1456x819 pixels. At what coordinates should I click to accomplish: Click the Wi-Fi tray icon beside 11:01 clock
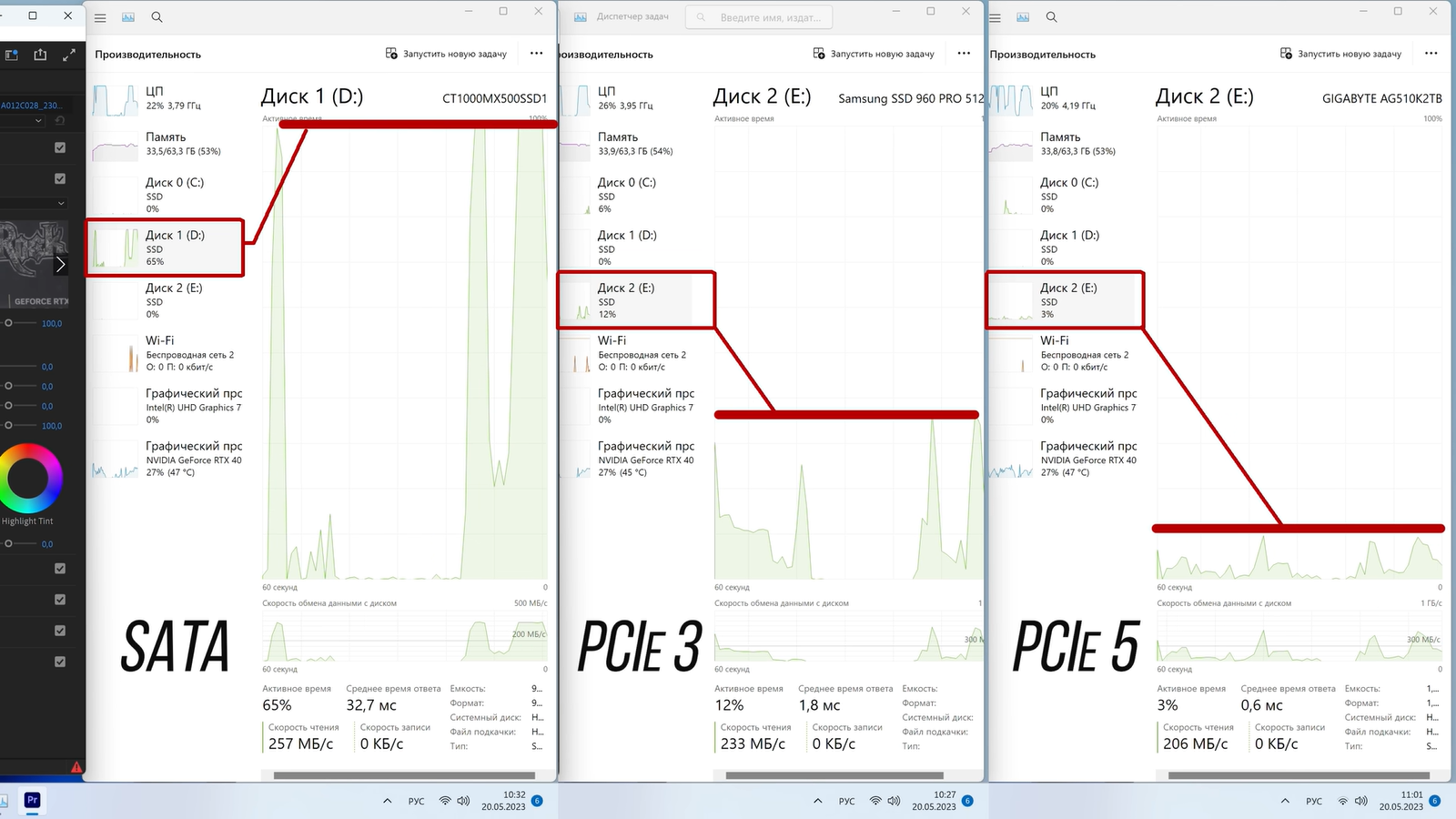pyautogui.click(x=1343, y=801)
